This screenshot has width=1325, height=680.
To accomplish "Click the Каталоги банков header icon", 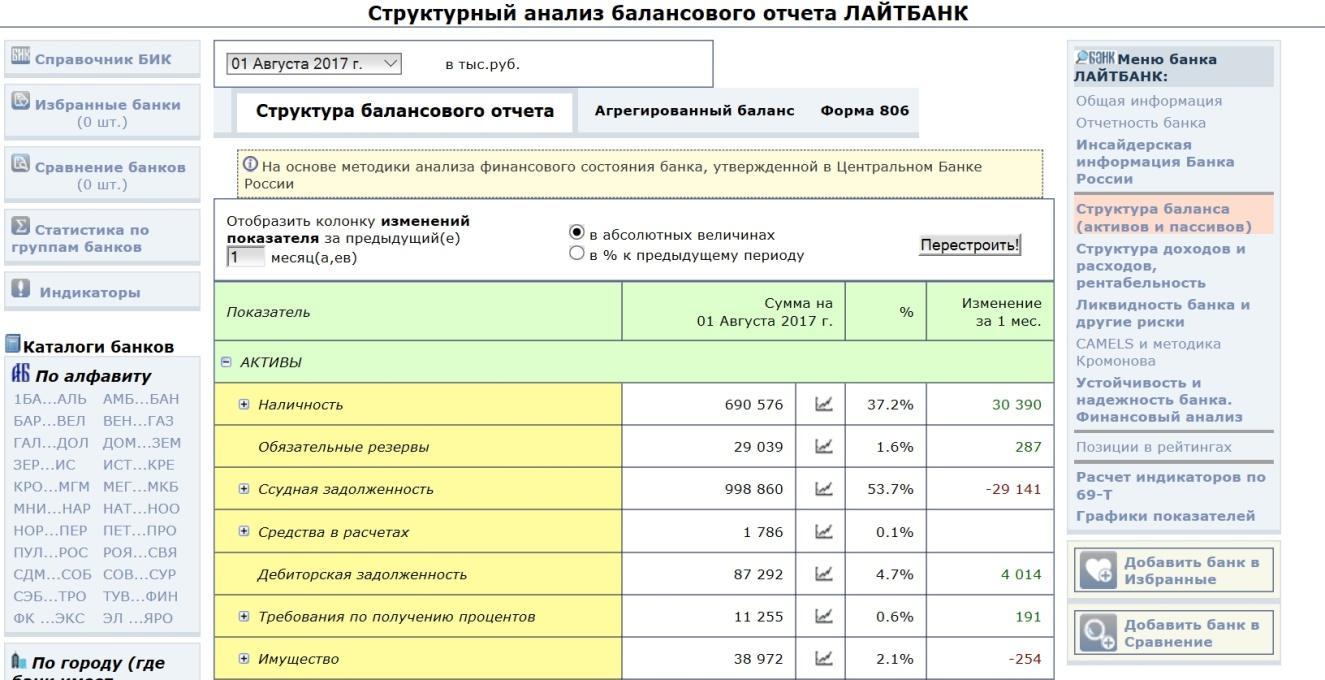I will click(x=14, y=346).
